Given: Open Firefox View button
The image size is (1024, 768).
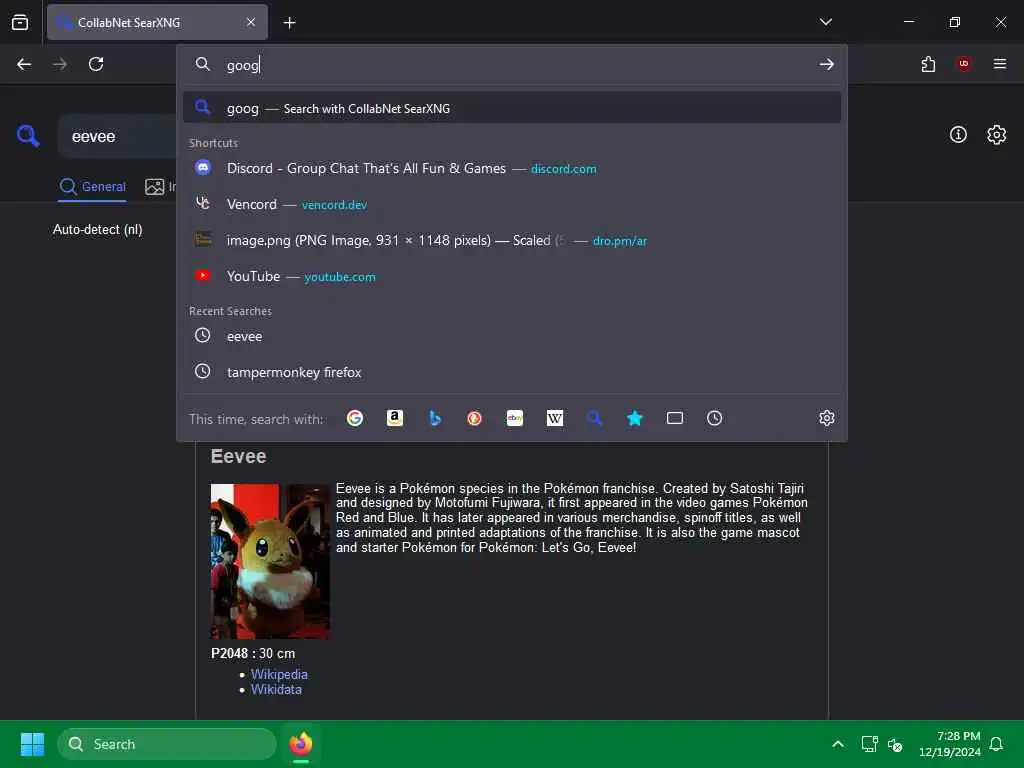Looking at the screenshot, I should click(x=20, y=22).
